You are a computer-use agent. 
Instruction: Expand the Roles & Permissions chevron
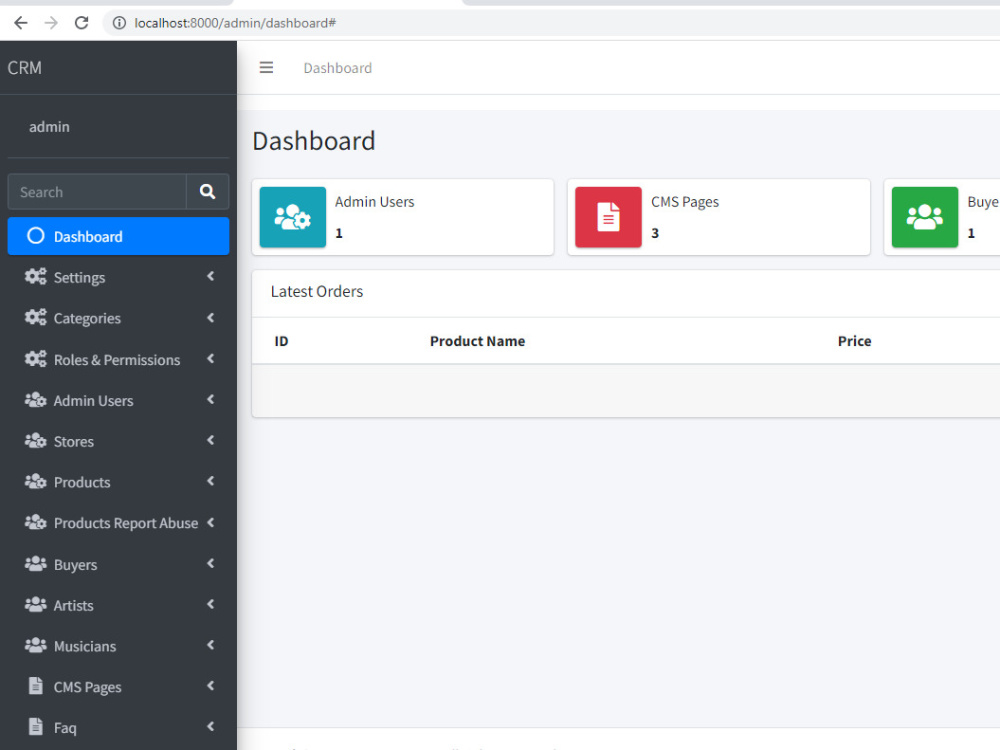(210, 358)
